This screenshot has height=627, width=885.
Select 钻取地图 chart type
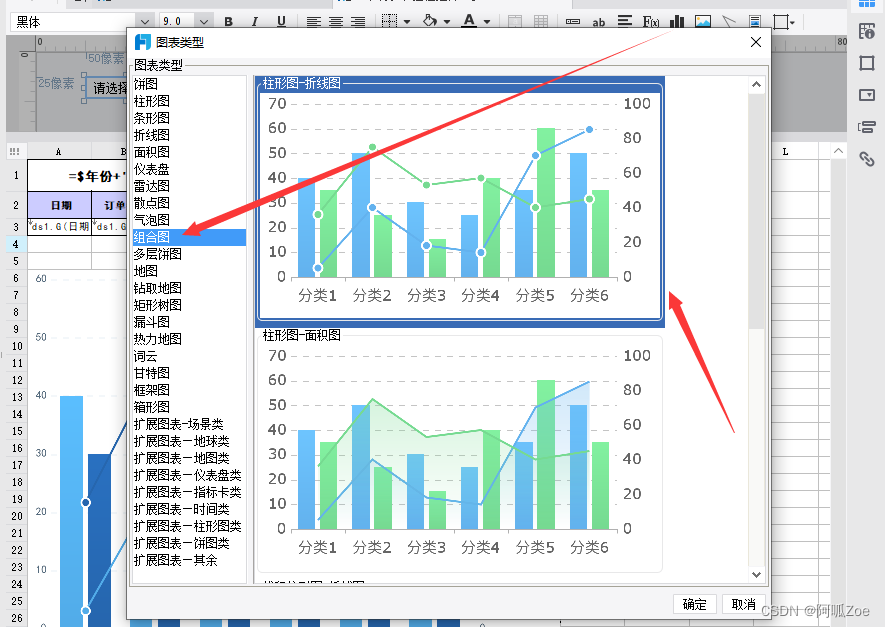pyautogui.click(x=189, y=288)
